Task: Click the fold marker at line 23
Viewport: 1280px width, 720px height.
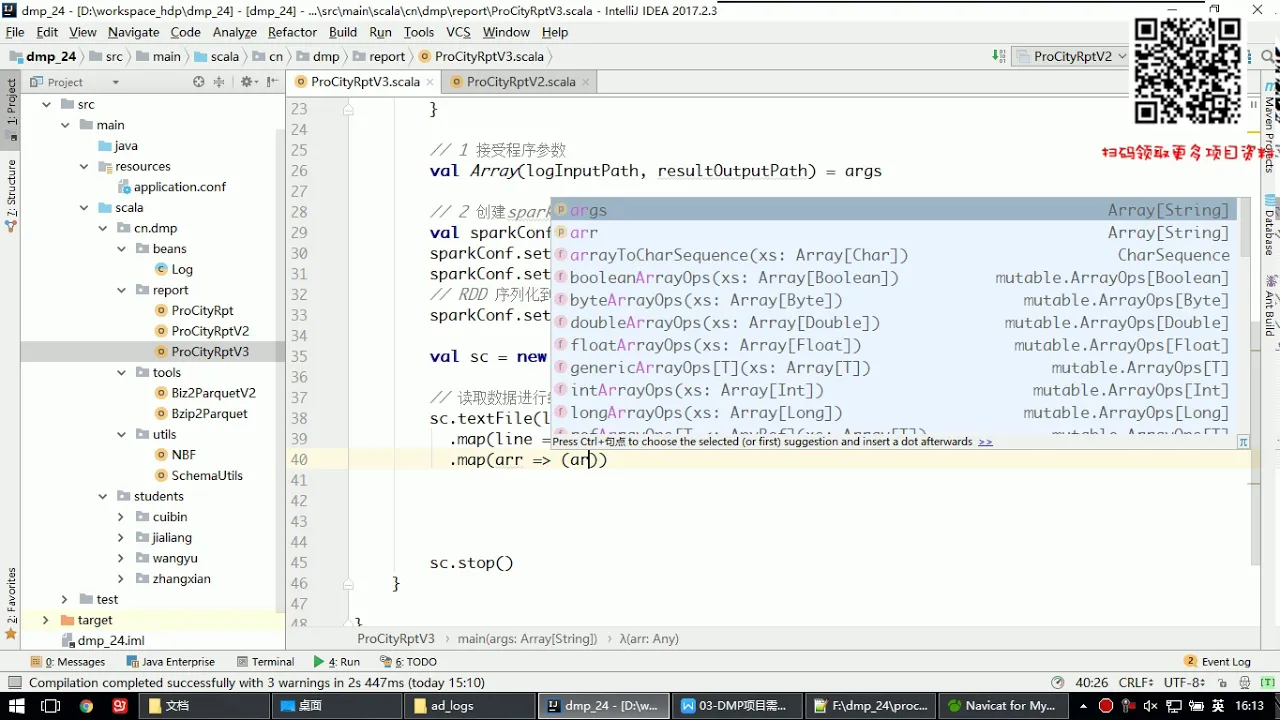Action: 348,109
